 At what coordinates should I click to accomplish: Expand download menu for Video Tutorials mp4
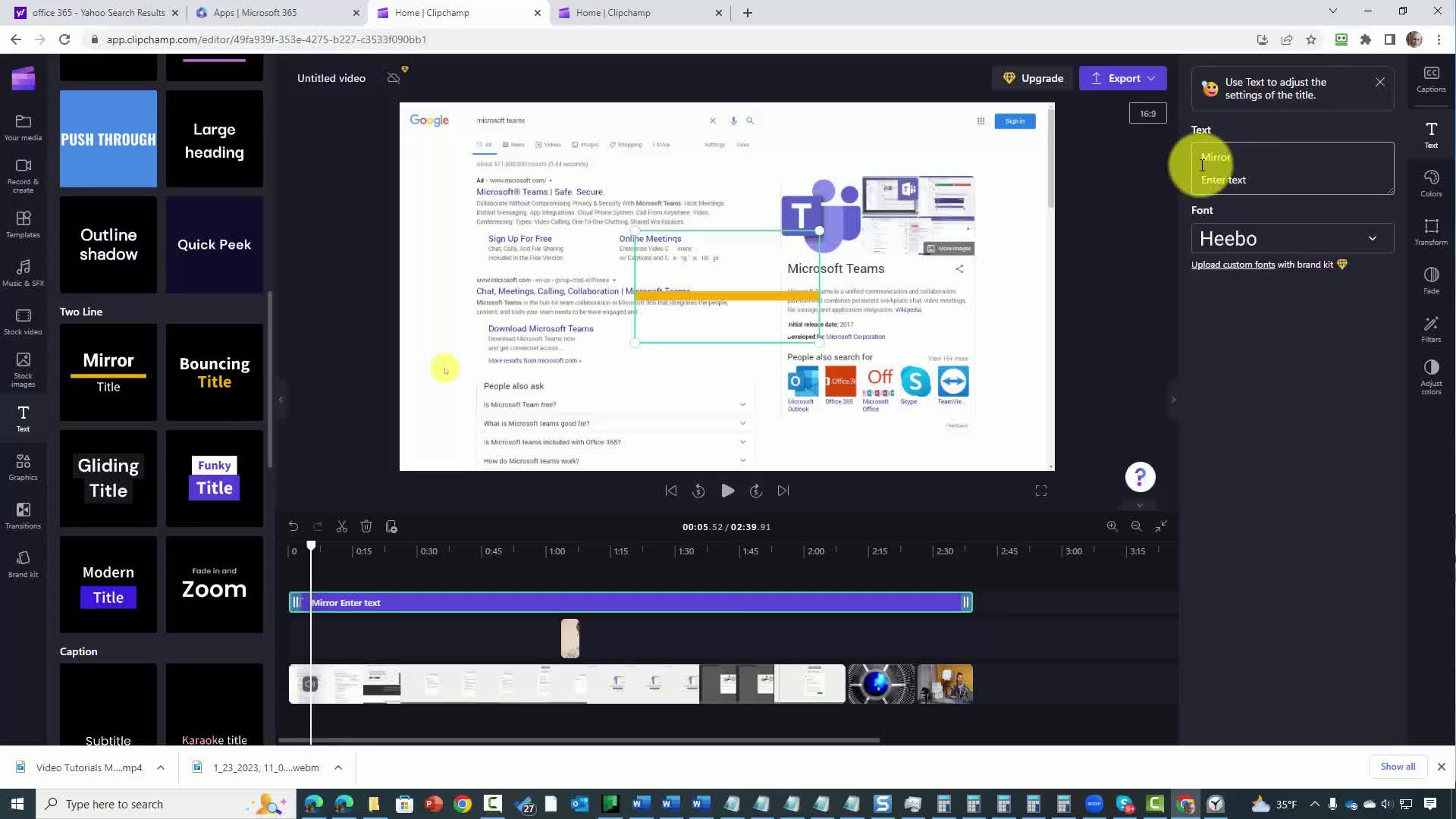(161, 767)
